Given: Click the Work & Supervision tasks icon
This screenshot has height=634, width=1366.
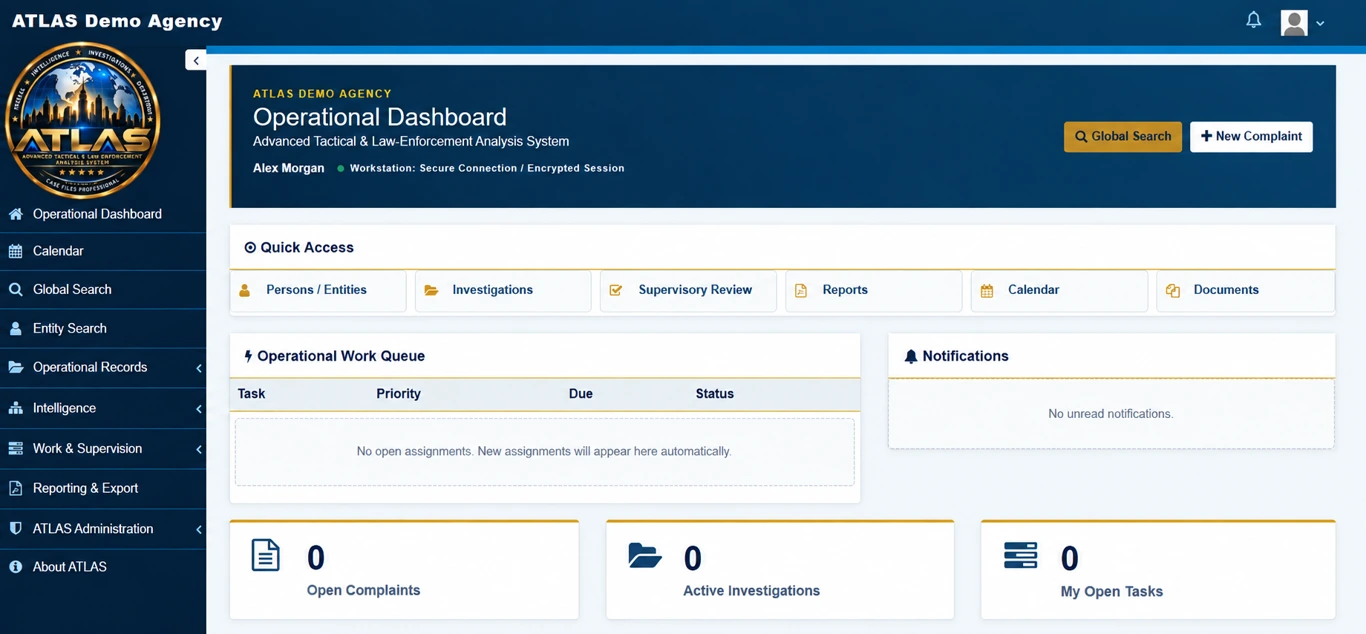Looking at the screenshot, I should (x=15, y=449).
